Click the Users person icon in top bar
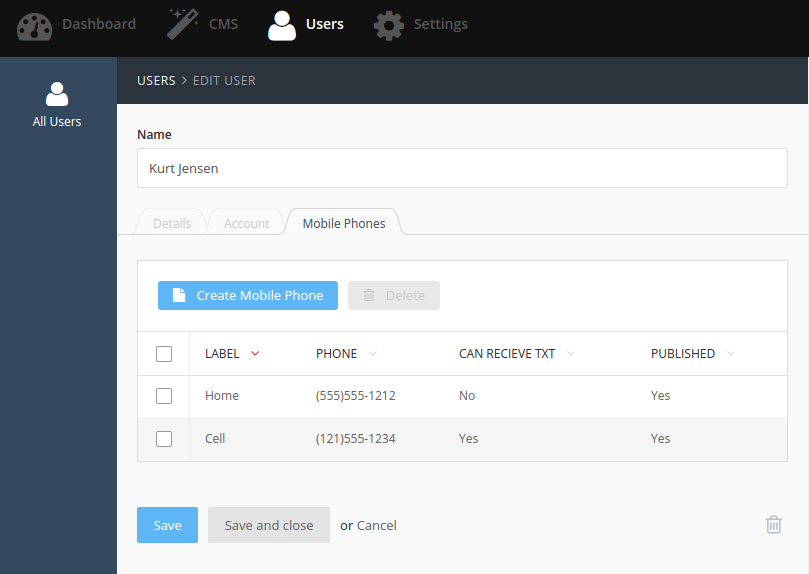Viewport: 809px width, 574px height. pos(282,26)
